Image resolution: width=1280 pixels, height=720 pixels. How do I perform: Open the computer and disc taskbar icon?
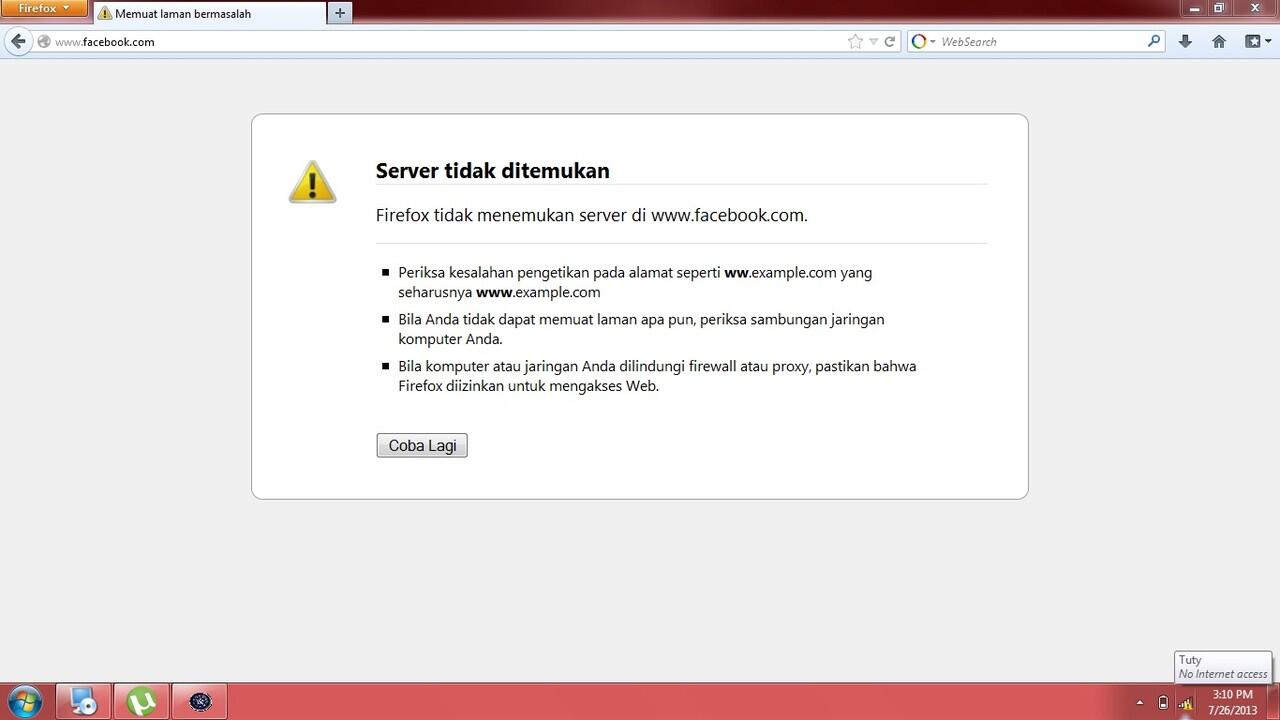(x=84, y=701)
